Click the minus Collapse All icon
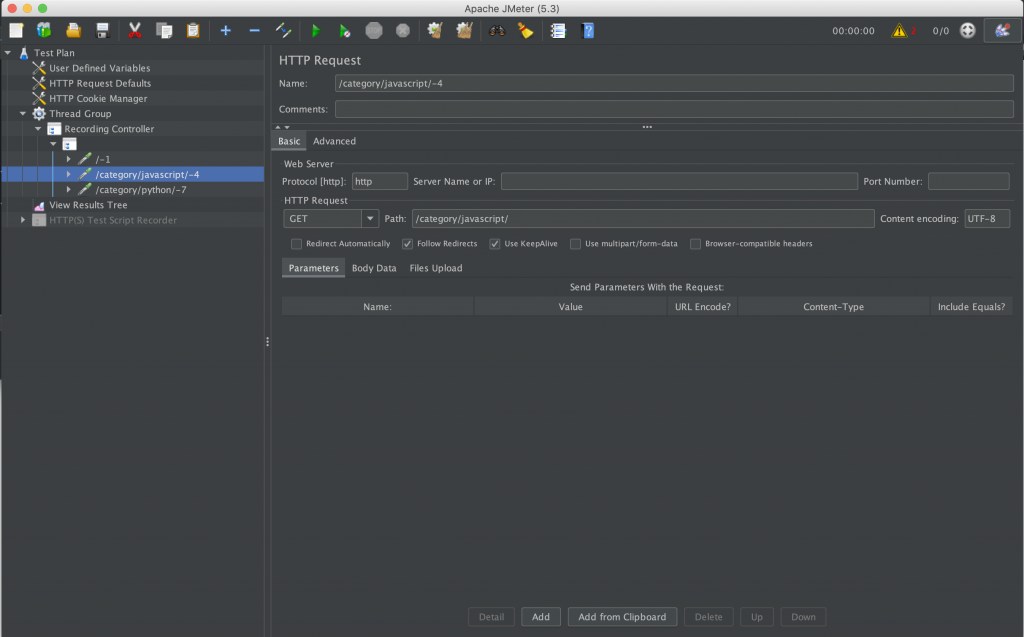This screenshot has width=1024, height=637. pyautogui.click(x=254, y=31)
